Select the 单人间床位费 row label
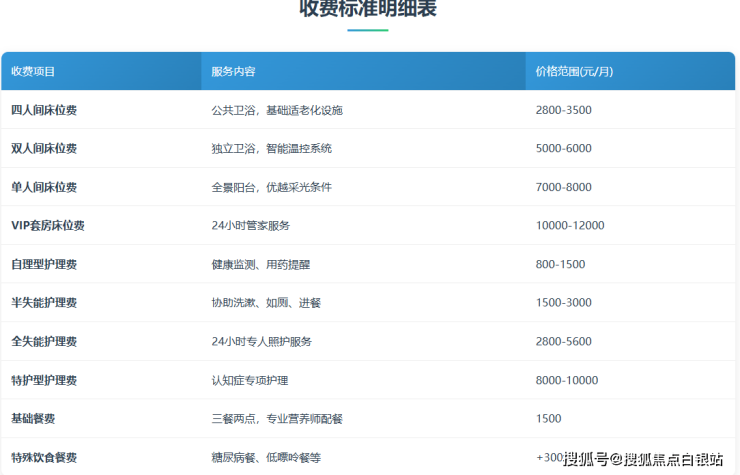The width and height of the screenshot is (740, 475). [44, 187]
